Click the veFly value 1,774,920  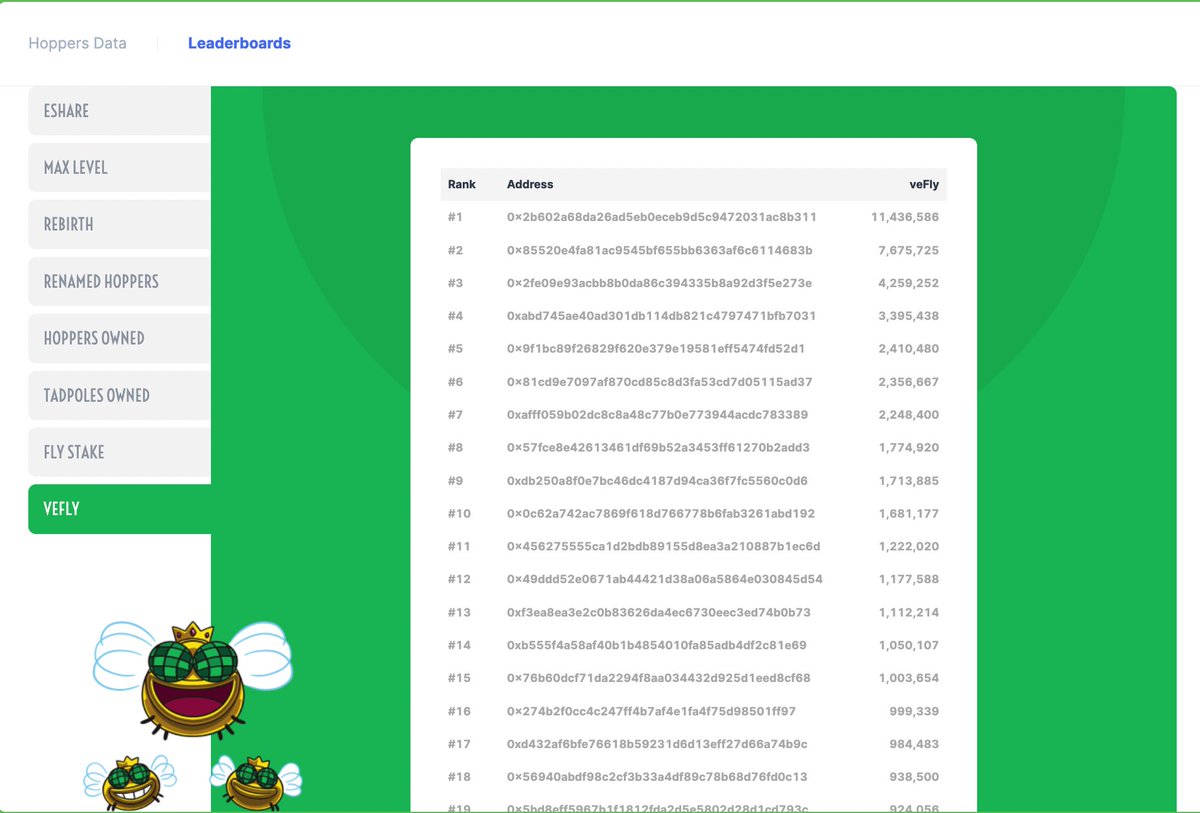pos(909,448)
